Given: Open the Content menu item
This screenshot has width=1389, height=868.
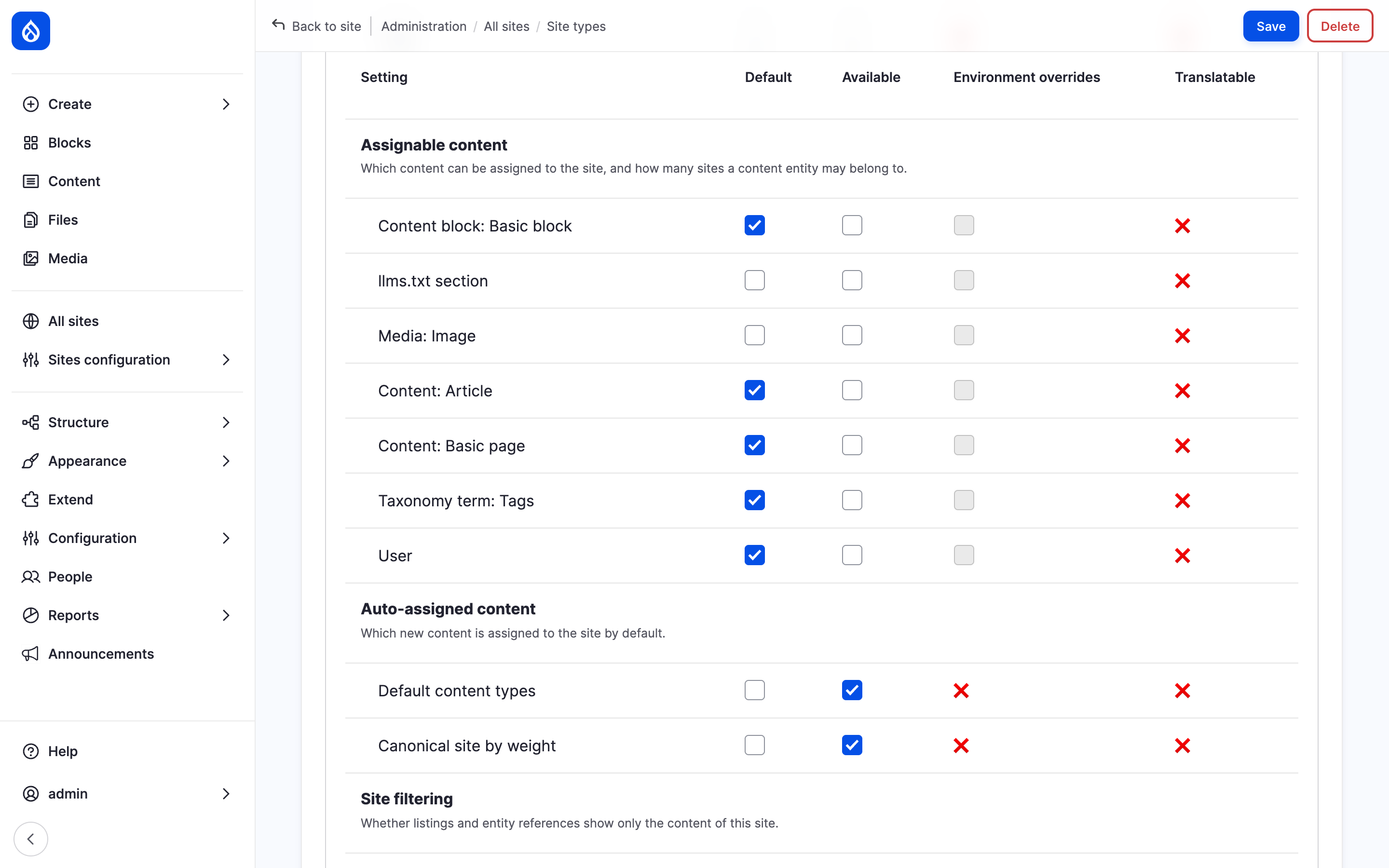Looking at the screenshot, I should click(127, 181).
